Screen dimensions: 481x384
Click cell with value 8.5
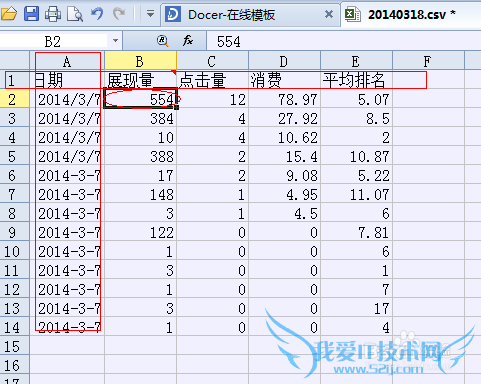356,118
